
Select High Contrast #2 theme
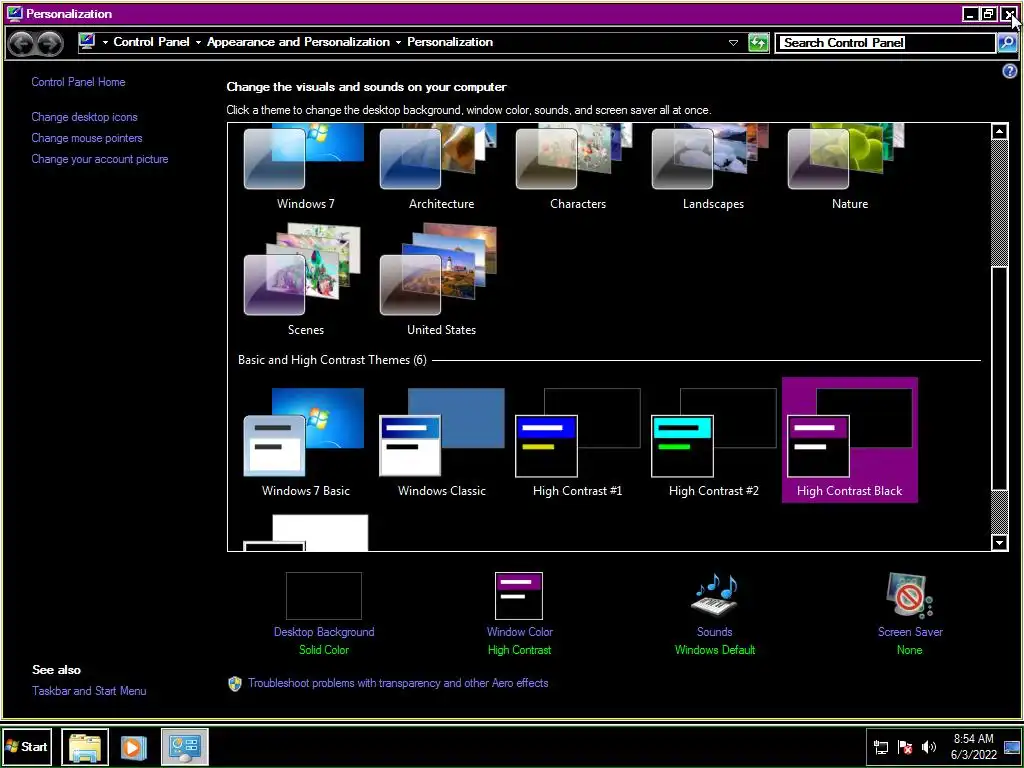coord(713,441)
